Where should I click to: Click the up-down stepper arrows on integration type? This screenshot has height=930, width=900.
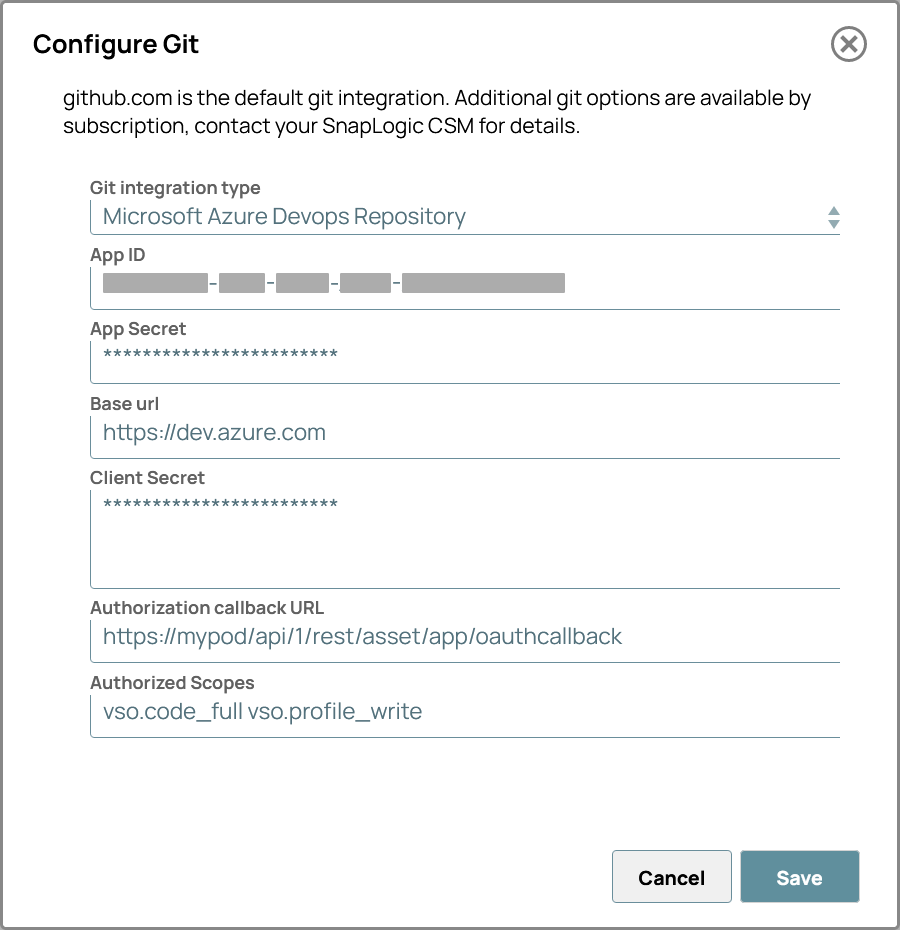833,216
